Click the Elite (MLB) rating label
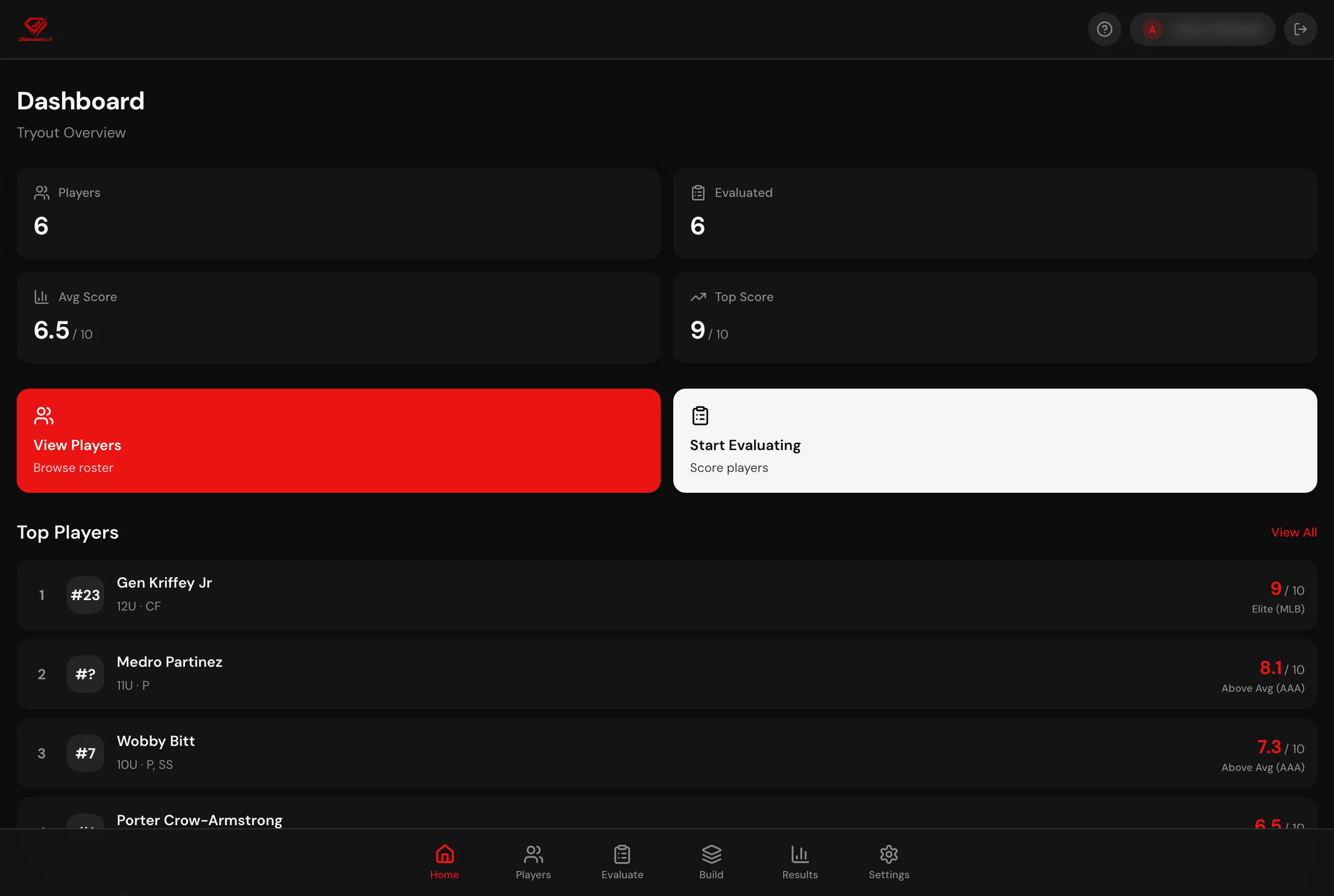The width and height of the screenshot is (1334, 896). click(1278, 609)
